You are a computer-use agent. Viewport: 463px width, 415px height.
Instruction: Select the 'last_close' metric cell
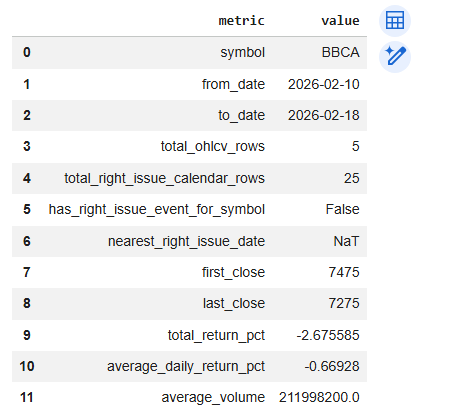(x=234, y=303)
